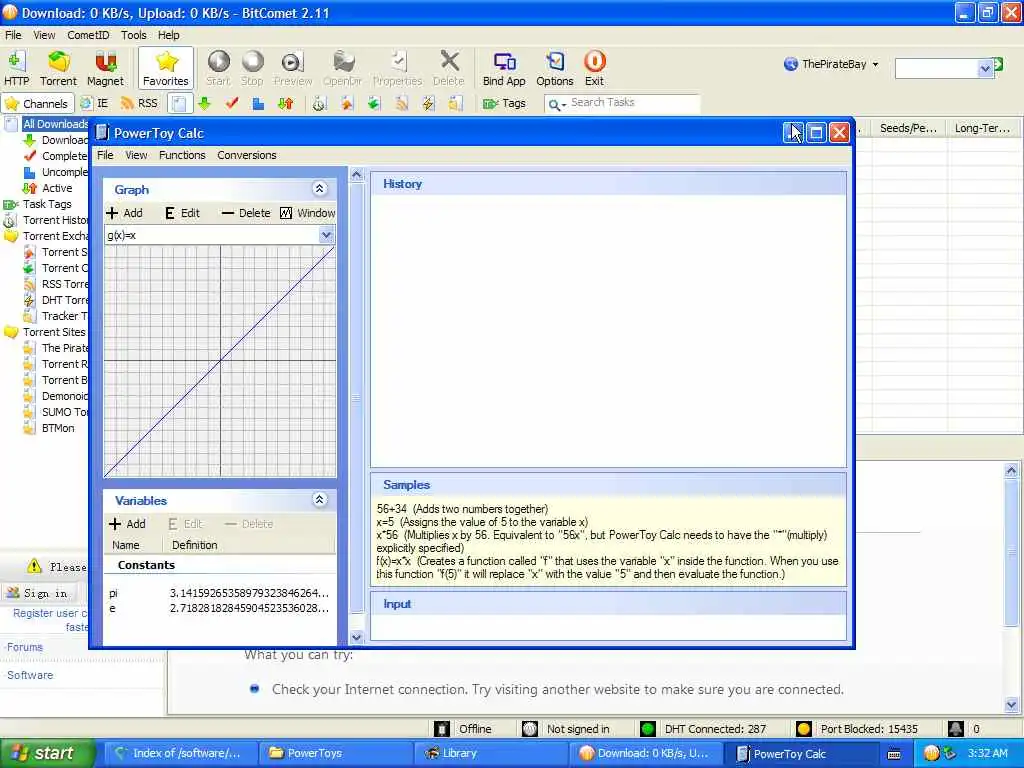Open the BitComet search box dropdown arrow
This screenshot has height=768, width=1024.
(x=985, y=69)
